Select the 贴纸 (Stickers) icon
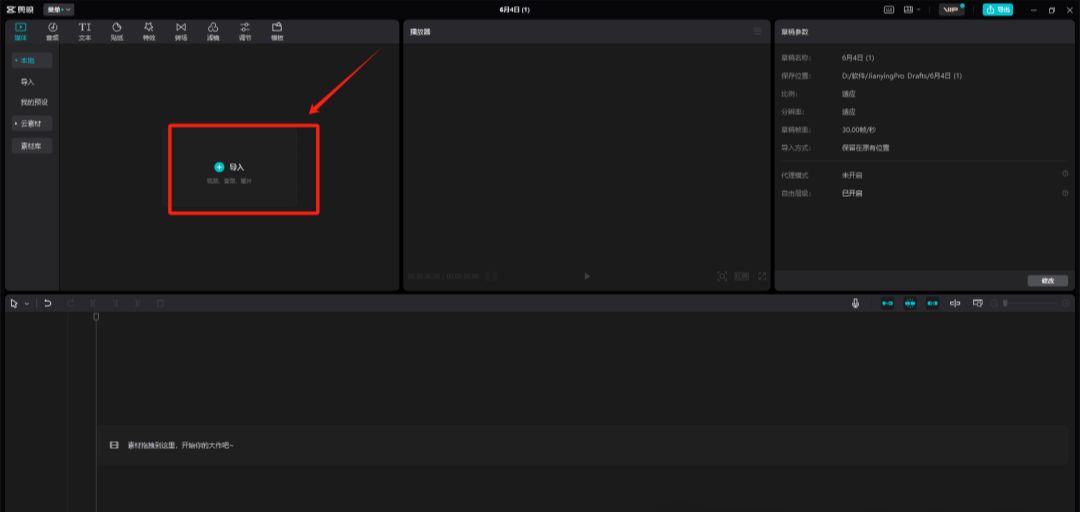Image resolution: width=1080 pixels, height=512 pixels. 117,31
